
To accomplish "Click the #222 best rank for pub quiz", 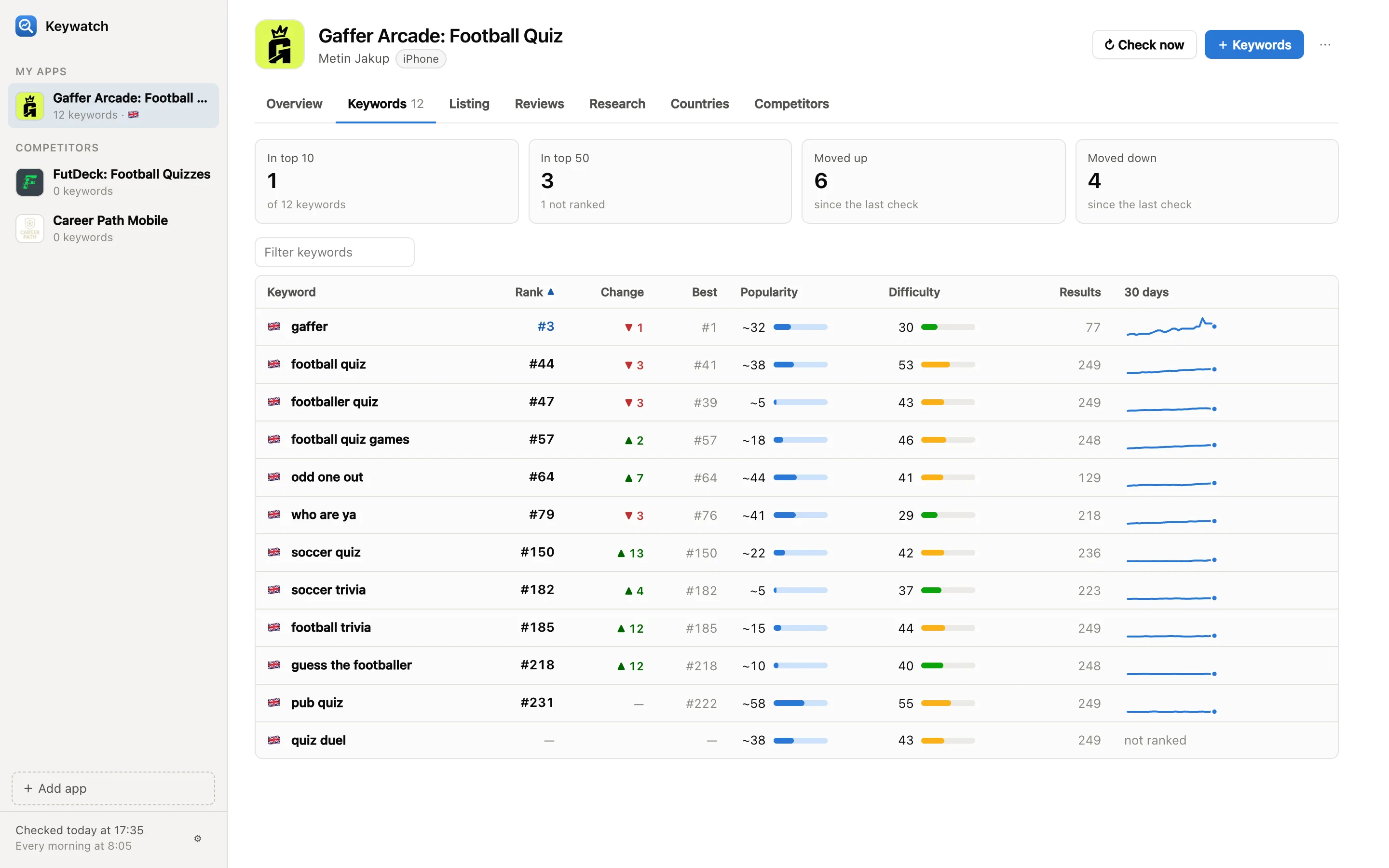I will (701, 703).
